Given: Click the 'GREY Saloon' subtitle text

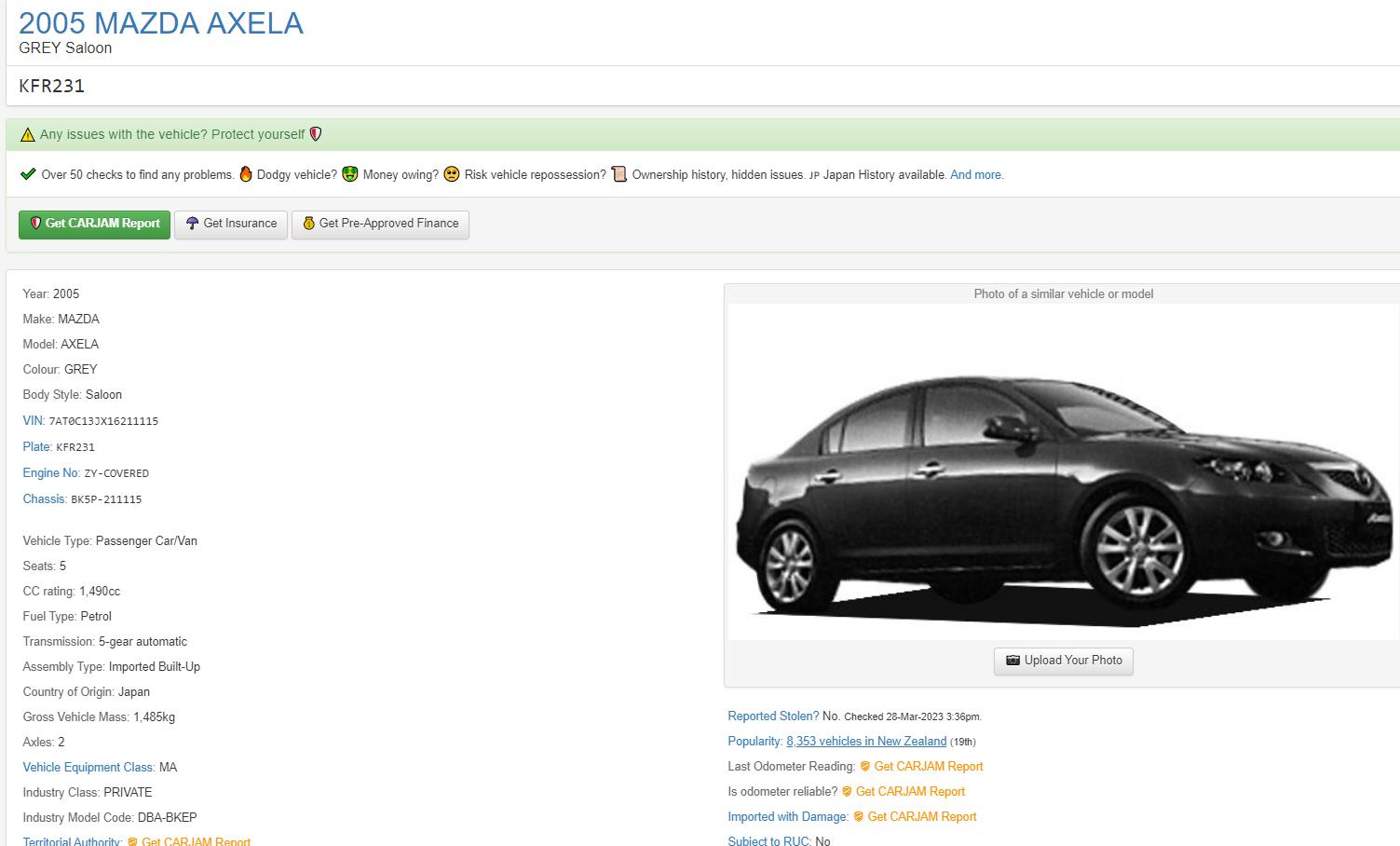Looking at the screenshot, I should coord(65,48).
